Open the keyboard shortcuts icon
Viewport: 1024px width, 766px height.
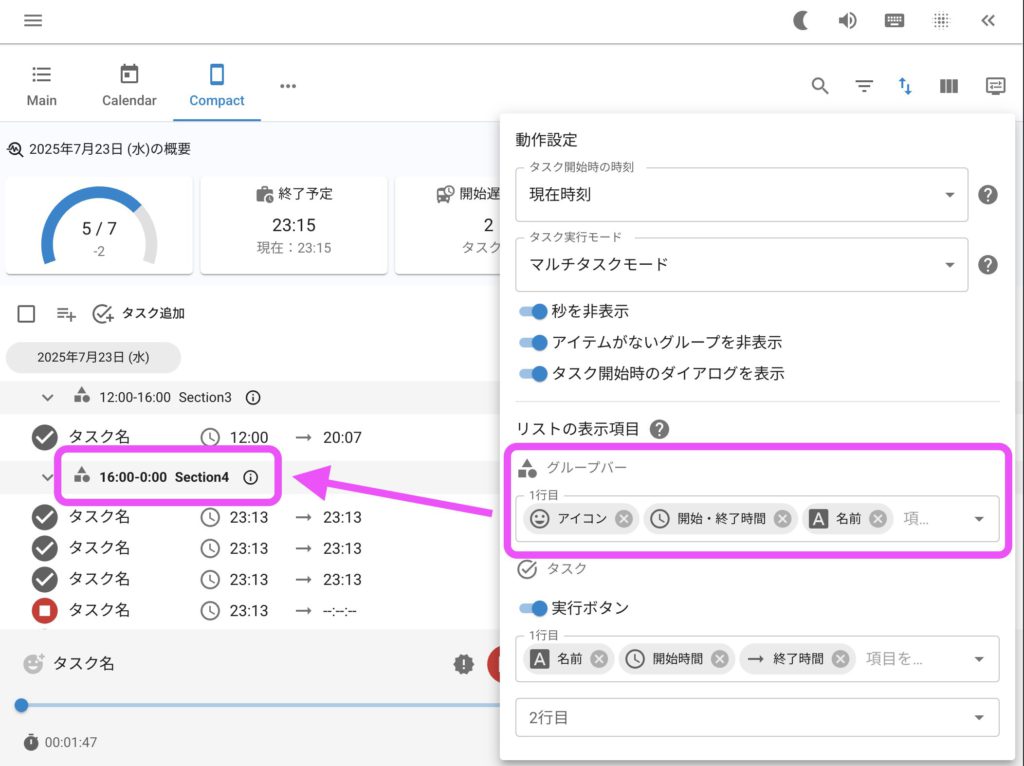click(x=894, y=20)
